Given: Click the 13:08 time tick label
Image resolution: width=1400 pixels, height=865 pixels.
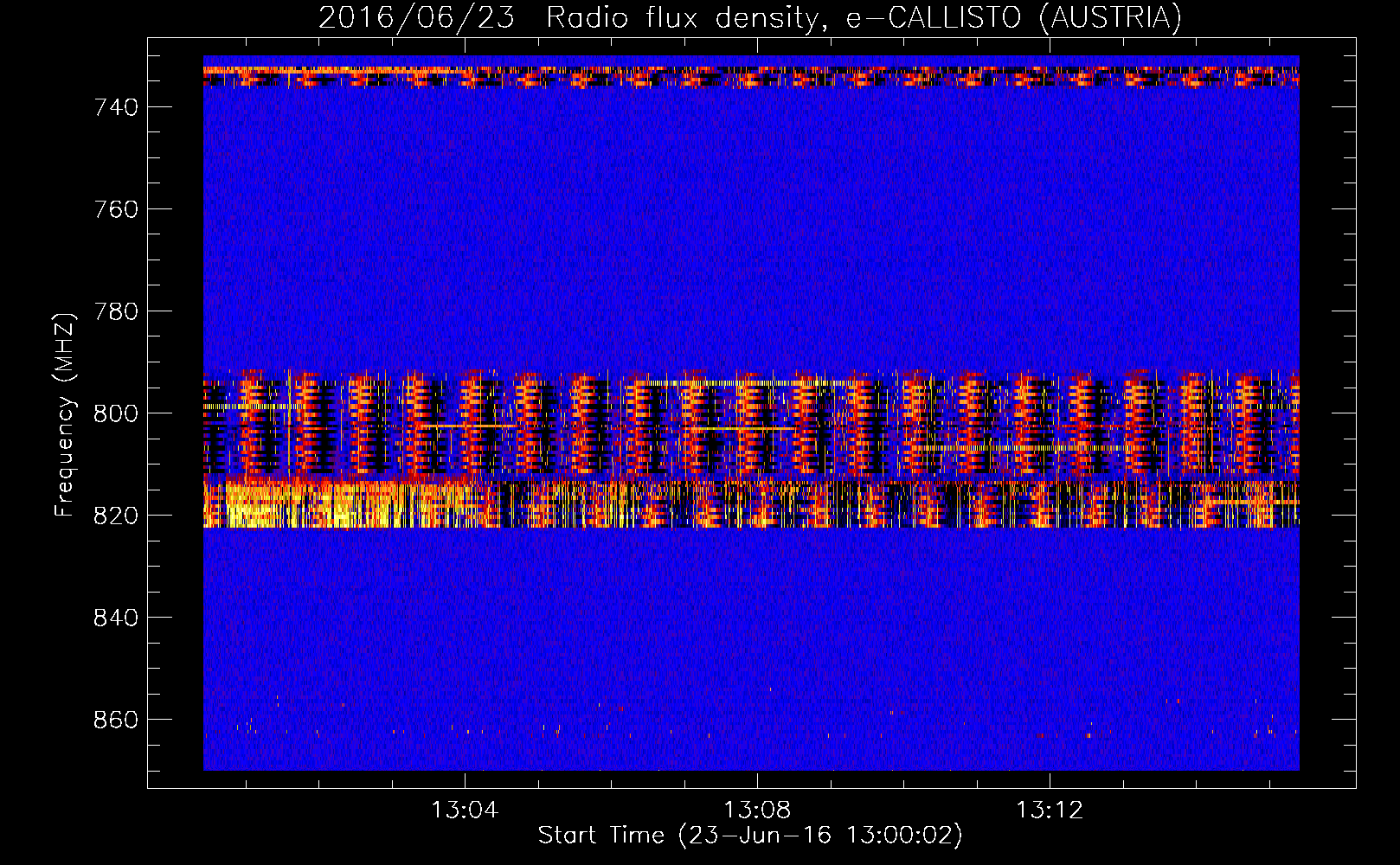Looking at the screenshot, I should tap(757, 810).
